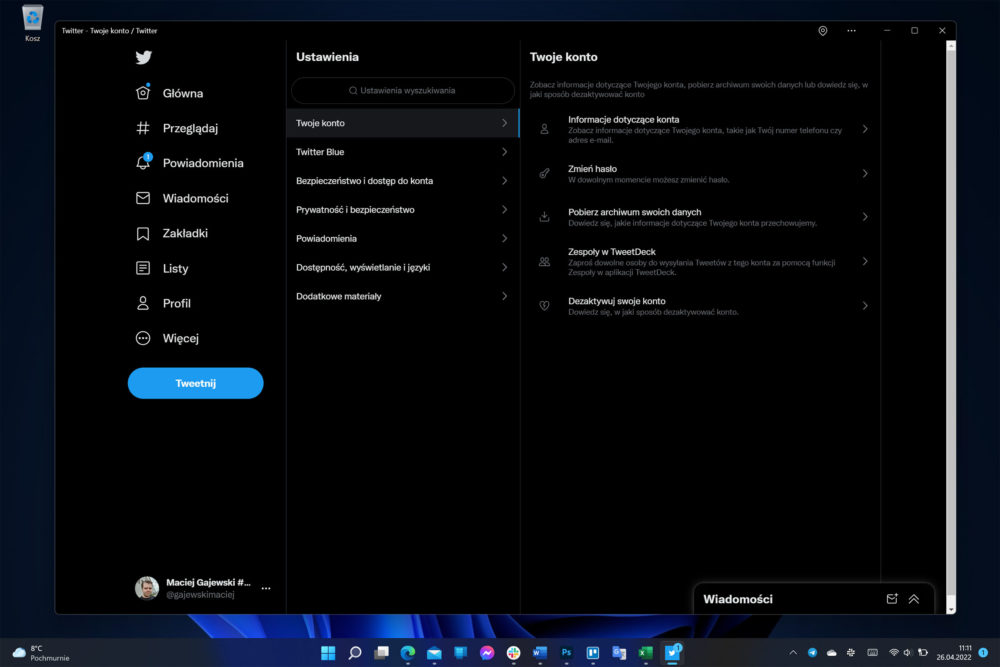This screenshot has width=1000, height=667.
Task: Open chevron on Zmień hasło row
Action: 865,173
